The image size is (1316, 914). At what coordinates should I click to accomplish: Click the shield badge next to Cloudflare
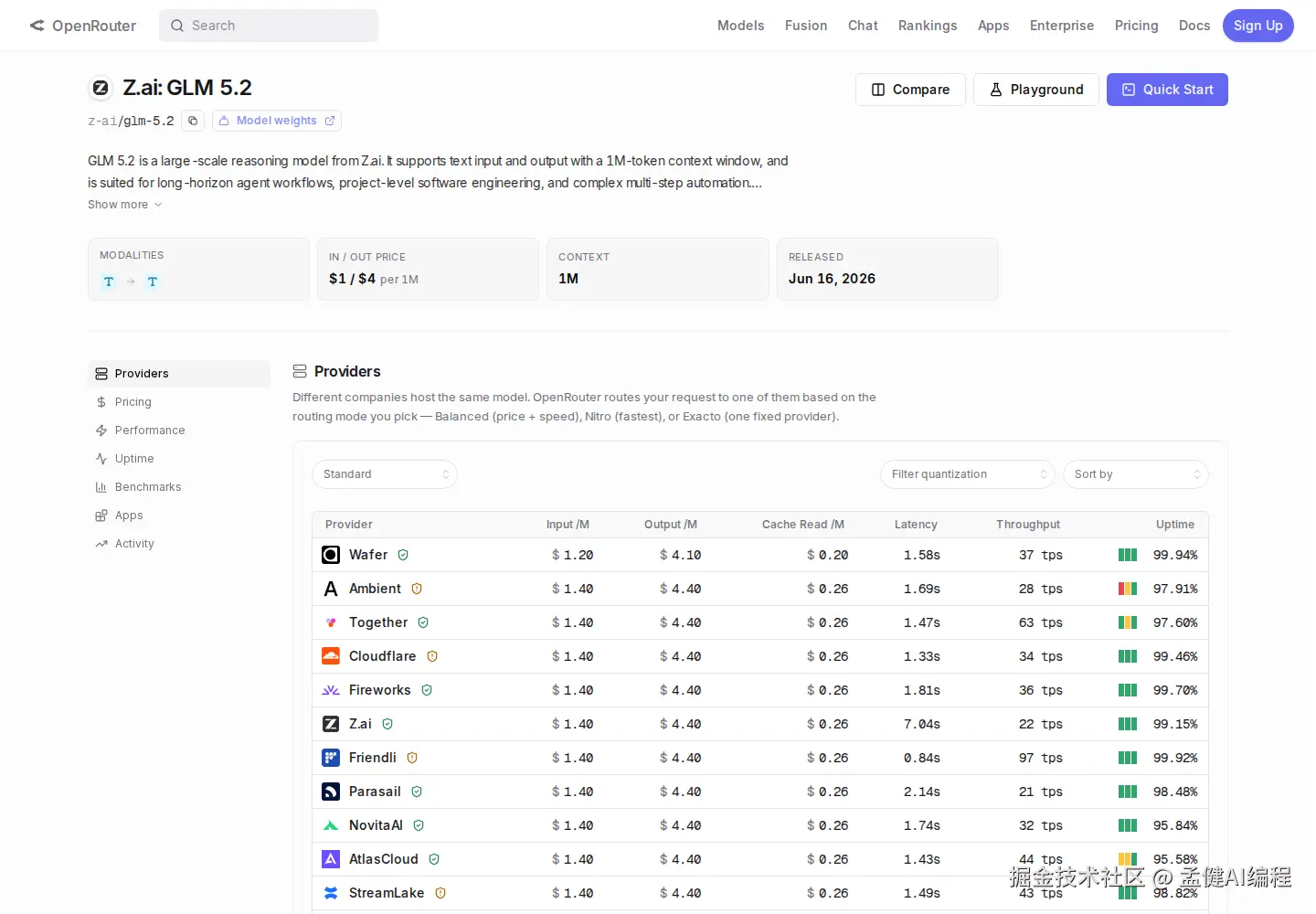tap(432, 656)
